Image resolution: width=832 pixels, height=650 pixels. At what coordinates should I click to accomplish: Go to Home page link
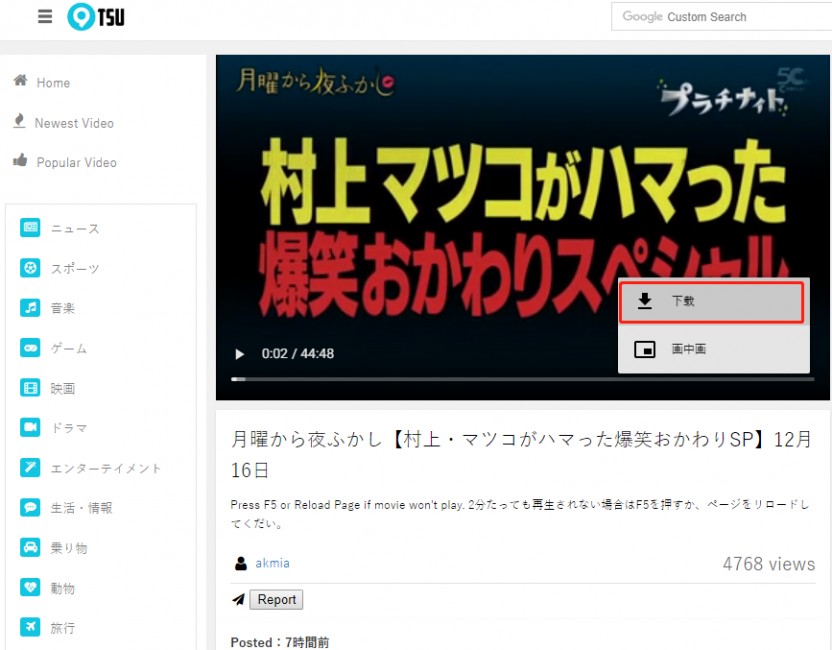click(x=53, y=83)
